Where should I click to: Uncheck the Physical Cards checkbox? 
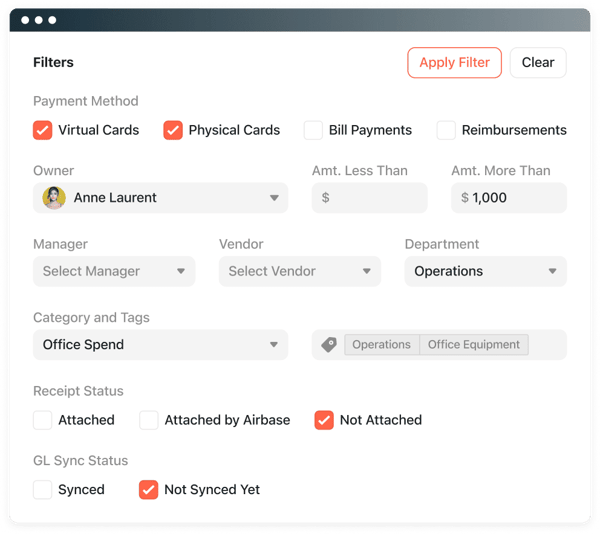point(173,130)
